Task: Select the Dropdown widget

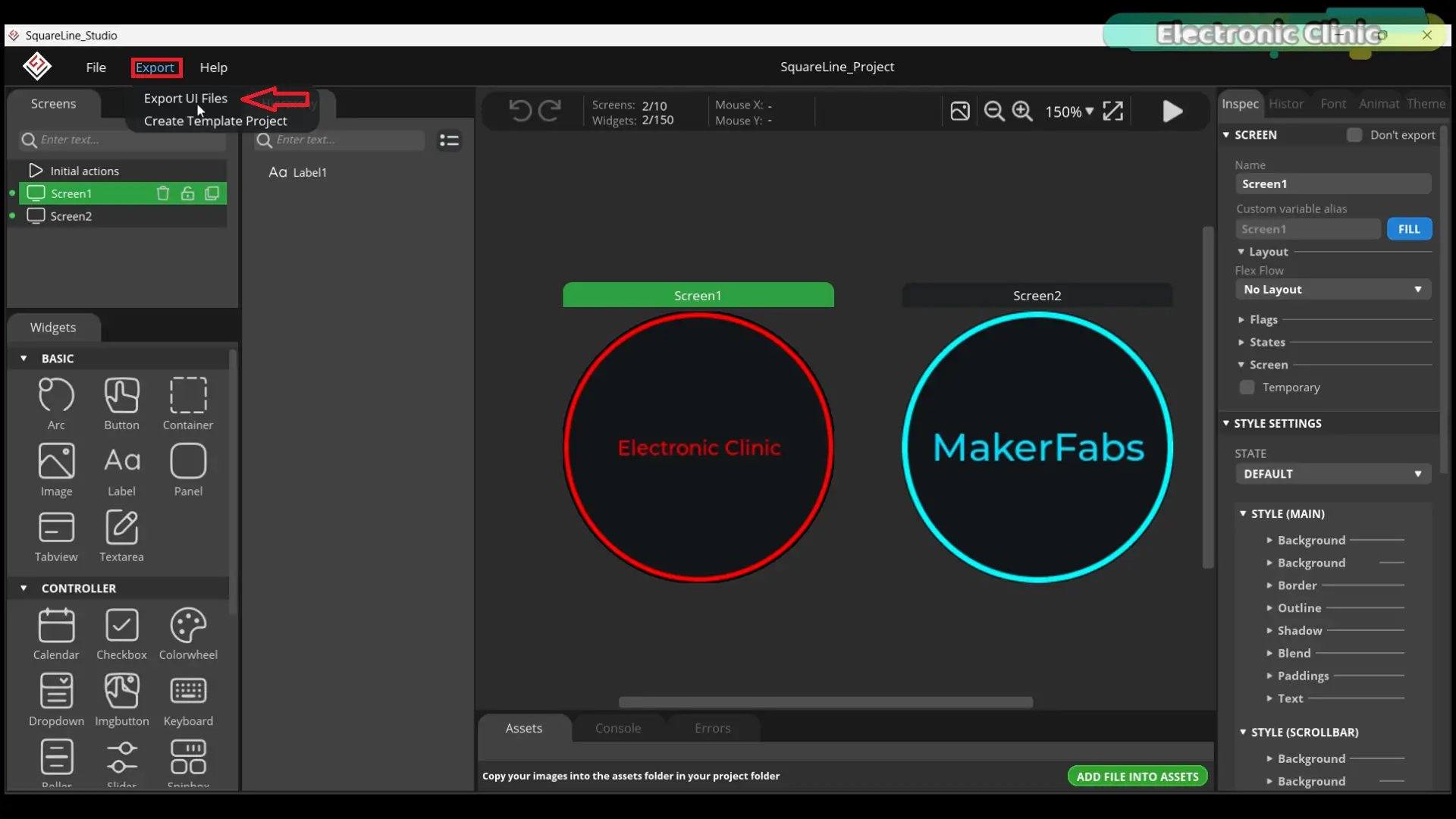Action: pos(56,700)
